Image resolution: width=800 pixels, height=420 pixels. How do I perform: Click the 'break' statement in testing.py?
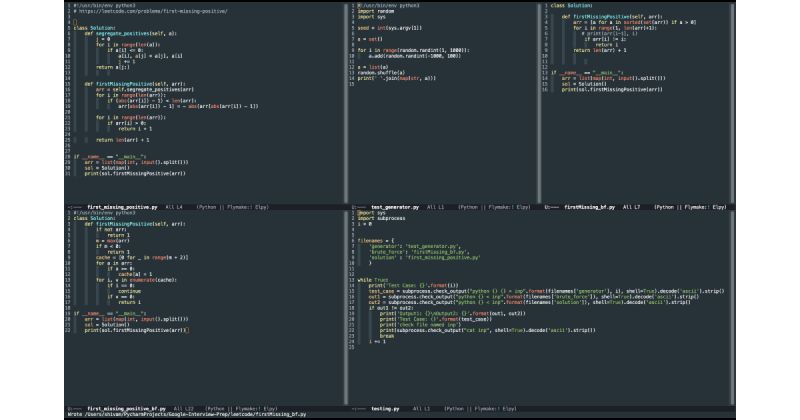click(x=387, y=336)
